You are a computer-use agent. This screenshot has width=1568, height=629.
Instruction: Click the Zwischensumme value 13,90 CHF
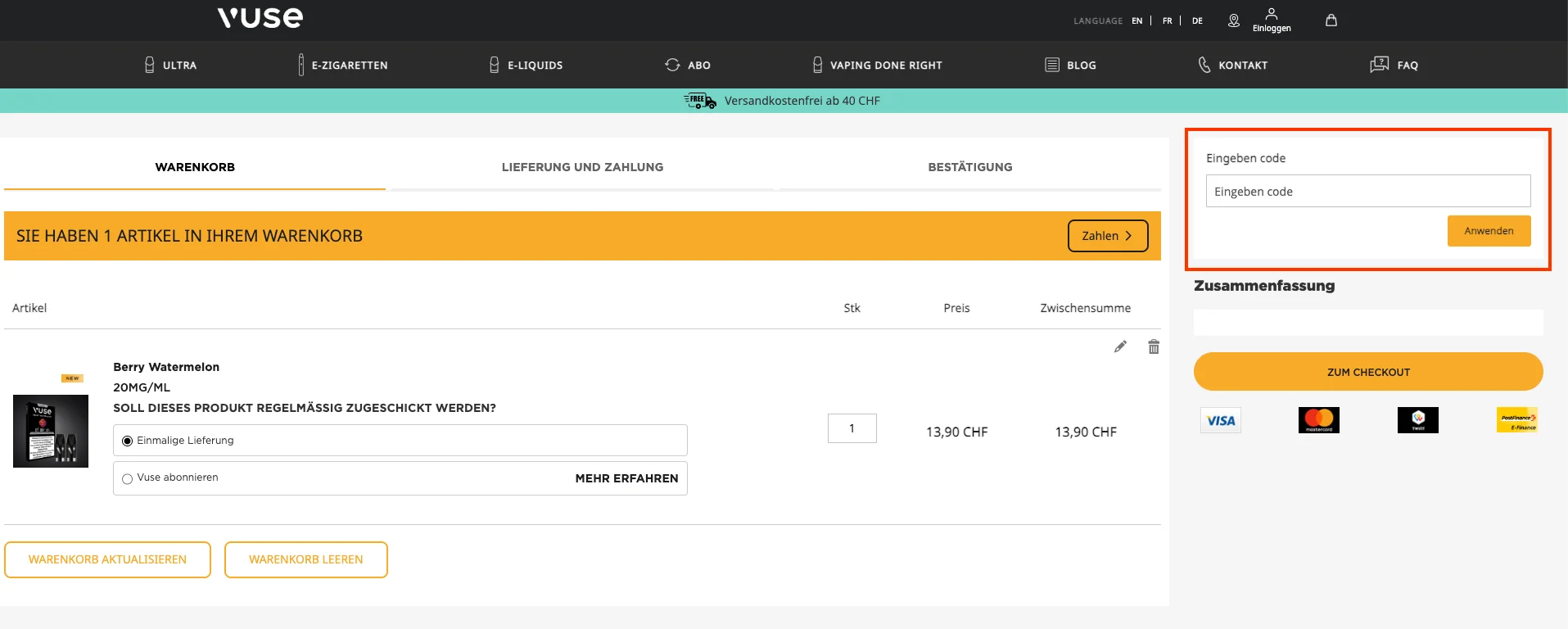1086,432
